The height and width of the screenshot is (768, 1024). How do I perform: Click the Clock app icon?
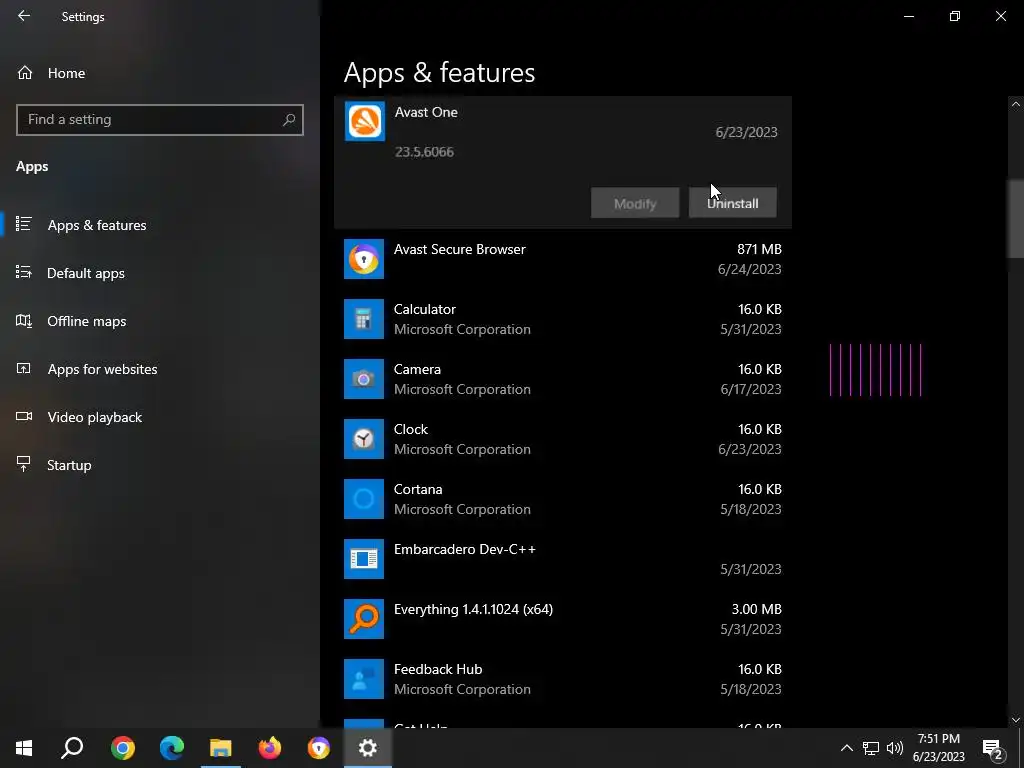(364, 440)
